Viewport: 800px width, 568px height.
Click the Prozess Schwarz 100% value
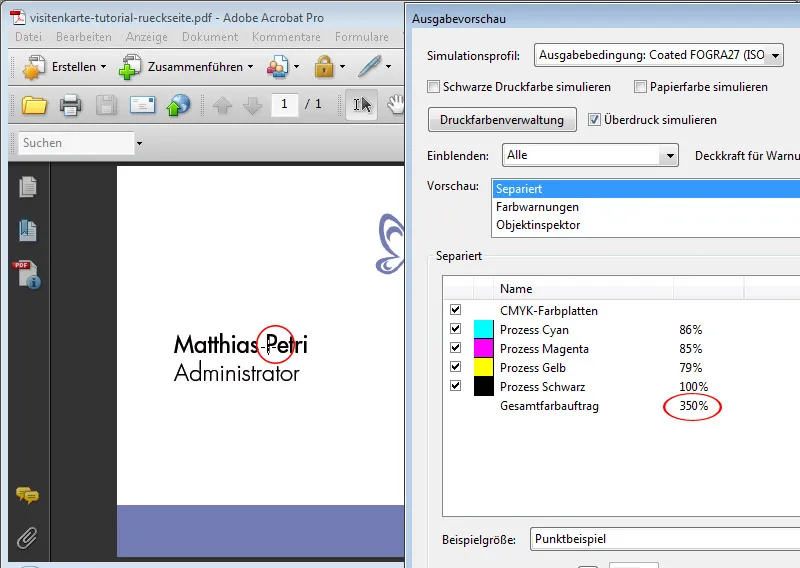point(693,387)
